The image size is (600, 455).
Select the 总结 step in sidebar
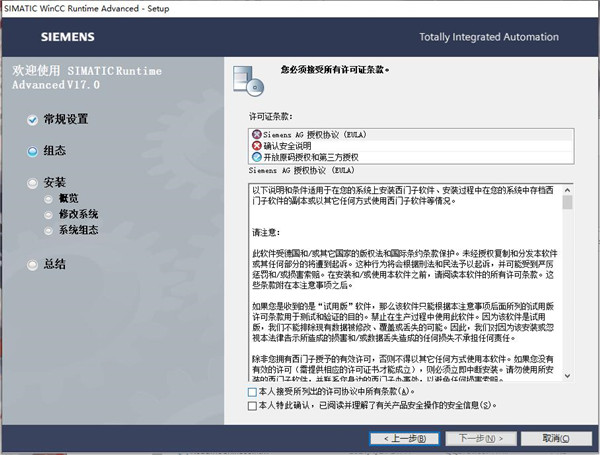pos(54,264)
